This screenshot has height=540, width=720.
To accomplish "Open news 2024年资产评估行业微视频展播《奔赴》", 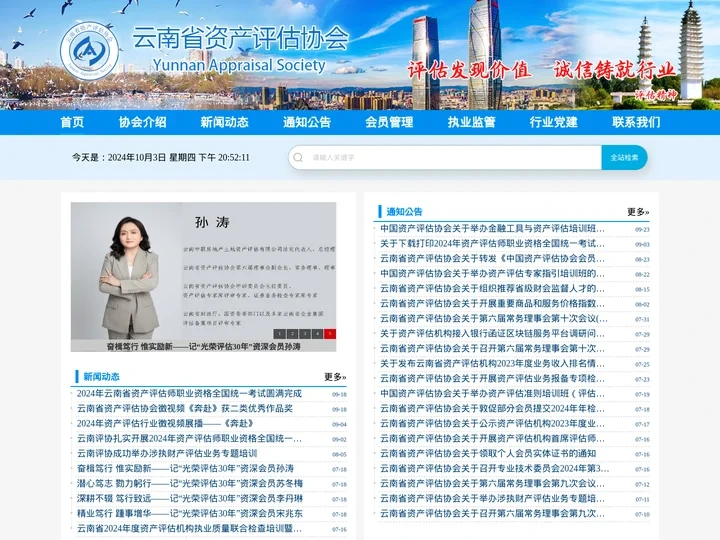I will click(x=165, y=423).
